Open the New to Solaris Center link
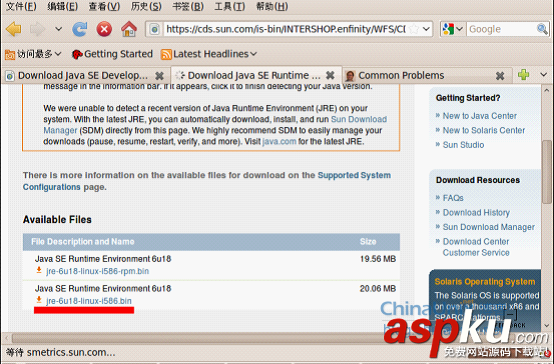This screenshot has height=364, width=554. point(484,130)
